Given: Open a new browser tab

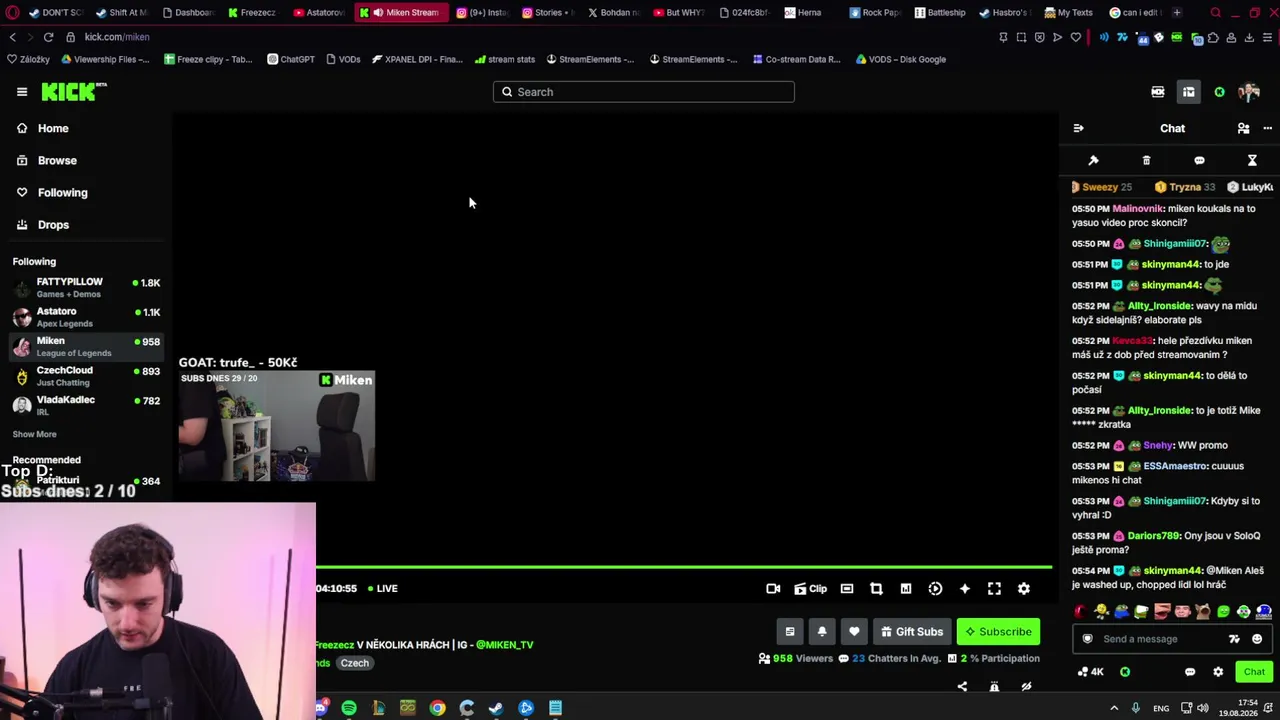Looking at the screenshot, I should coord(1177,13).
